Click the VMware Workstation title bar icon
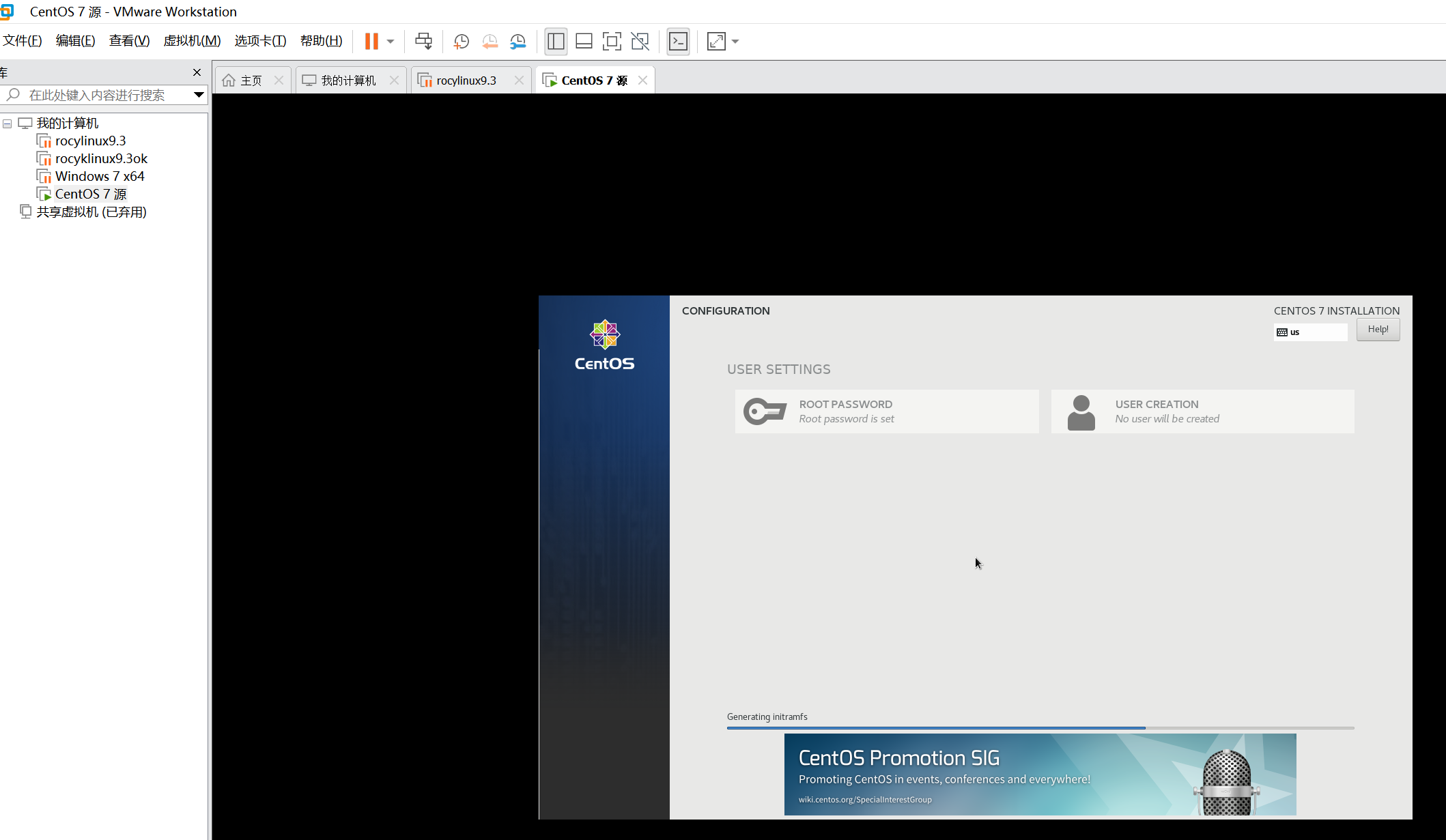1446x840 pixels. click(7, 12)
